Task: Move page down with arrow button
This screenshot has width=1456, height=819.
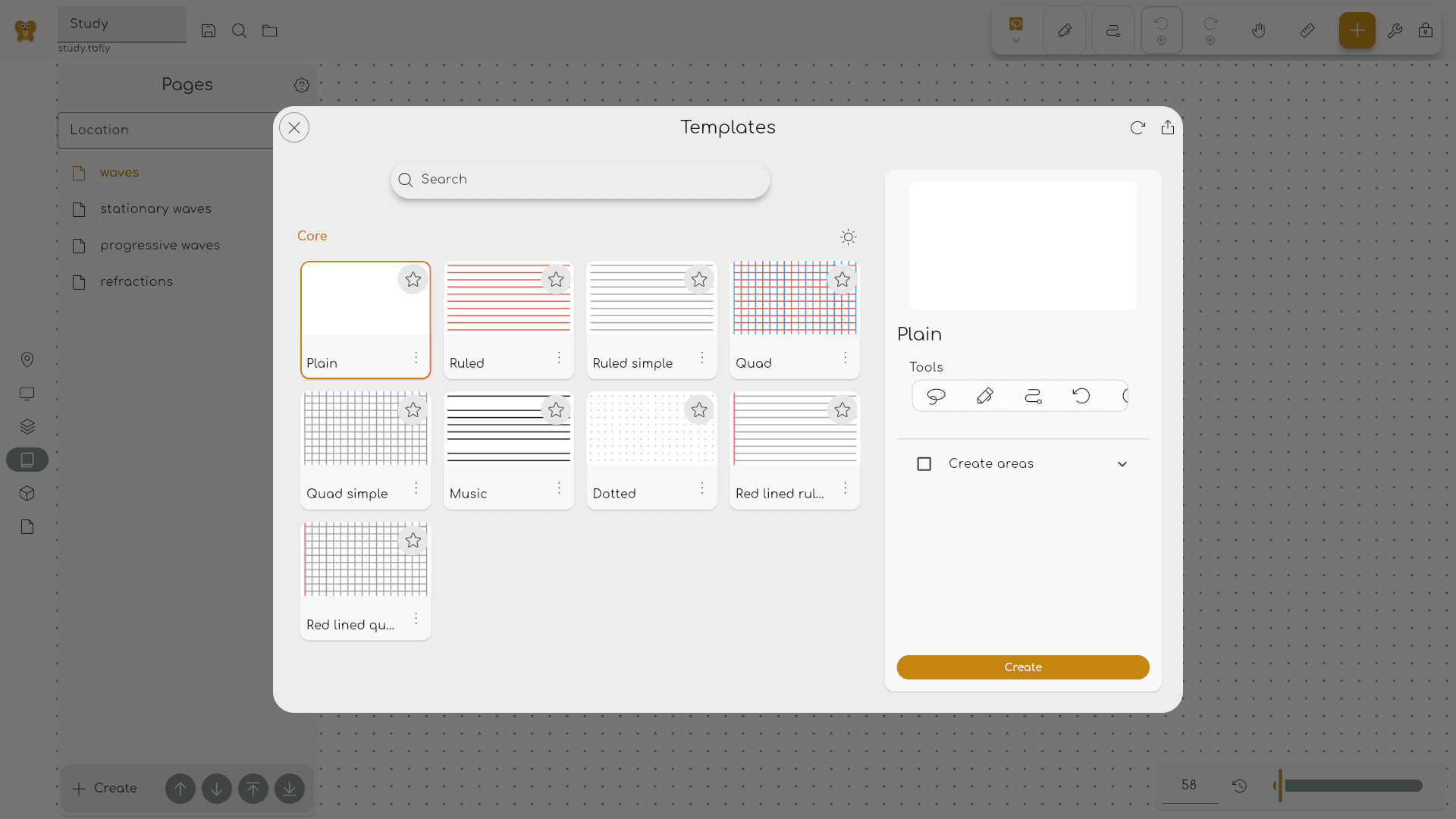Action: tap(217, 789)
